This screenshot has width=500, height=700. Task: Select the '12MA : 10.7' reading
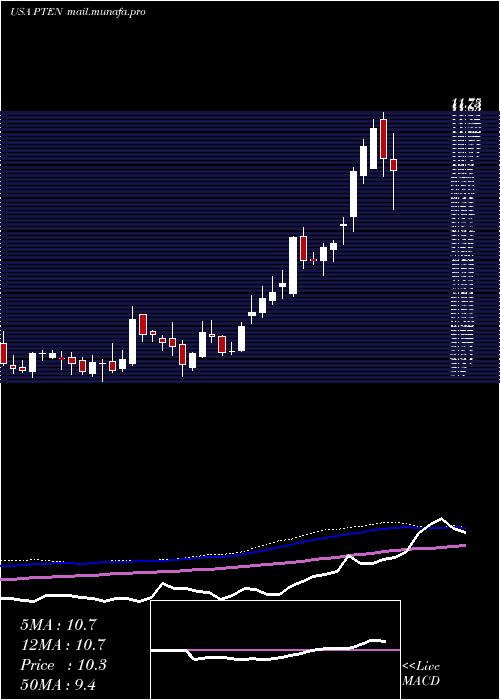(x=62, y=645)
